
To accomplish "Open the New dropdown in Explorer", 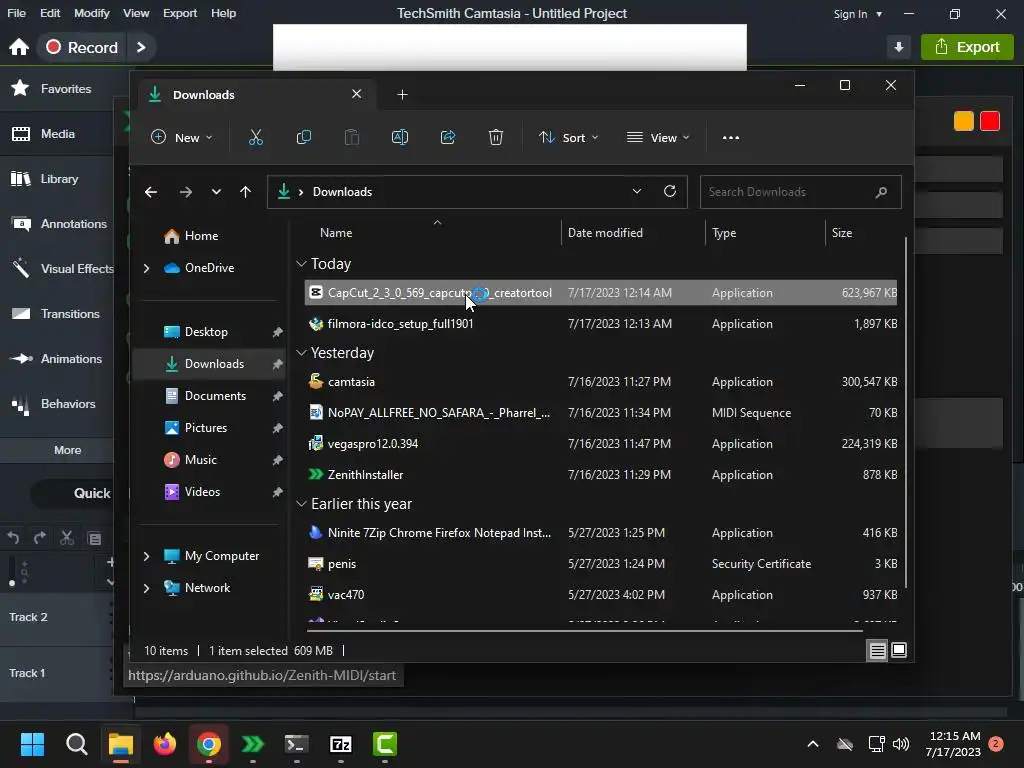I will [x=182, y=137].
